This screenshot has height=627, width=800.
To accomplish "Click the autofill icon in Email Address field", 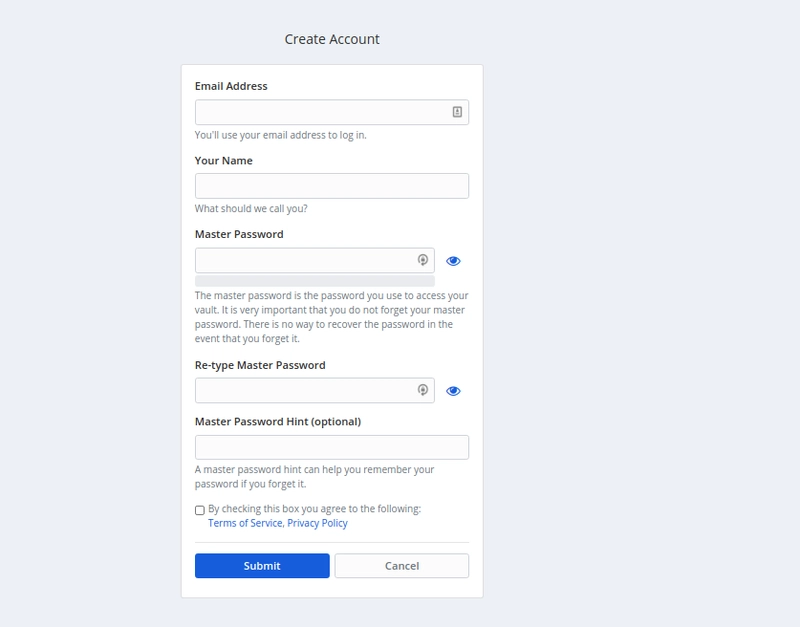I will pyautogui.click(x=457, y=112).
